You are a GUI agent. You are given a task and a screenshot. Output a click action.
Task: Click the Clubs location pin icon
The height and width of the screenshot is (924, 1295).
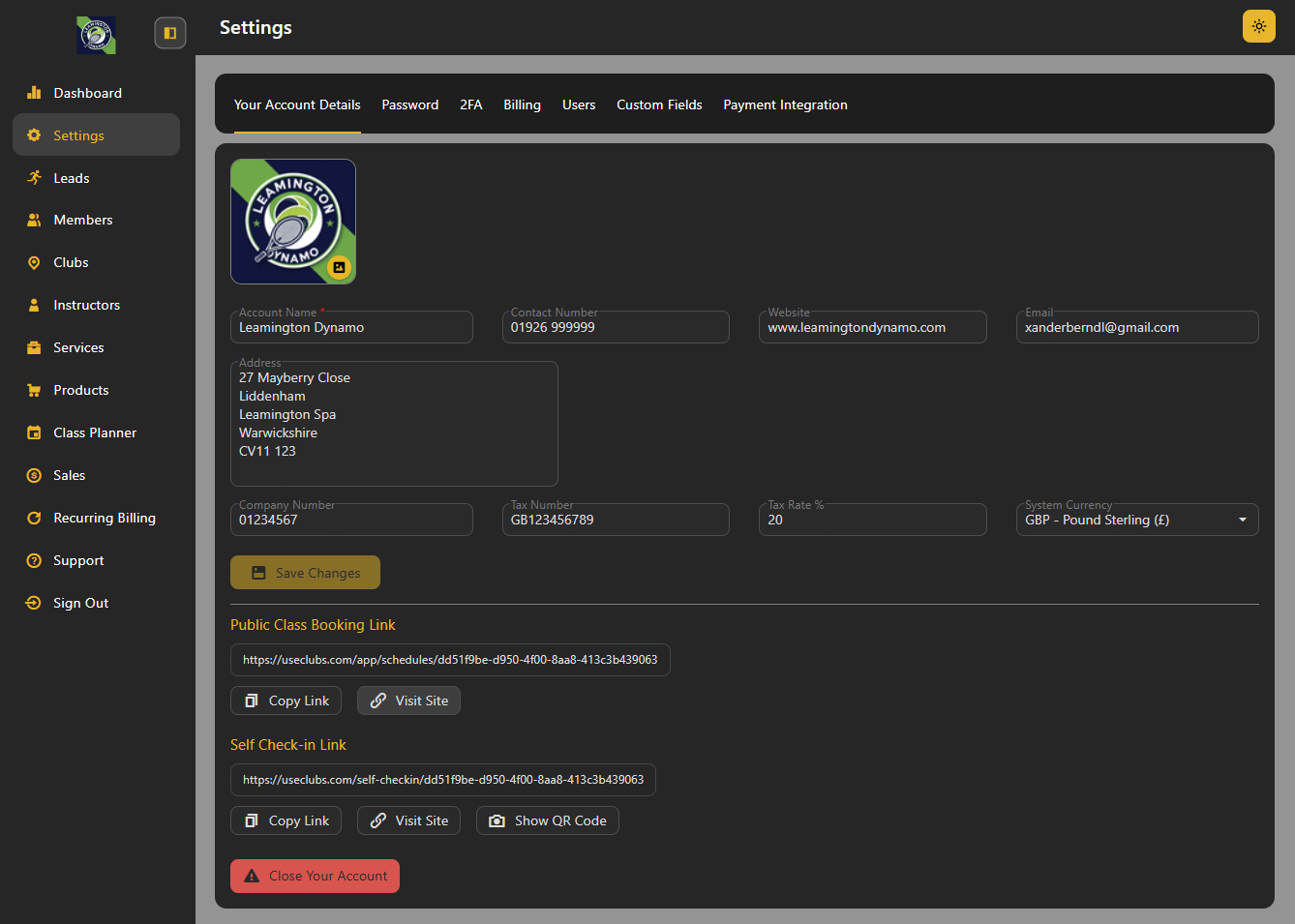point(34,263)
